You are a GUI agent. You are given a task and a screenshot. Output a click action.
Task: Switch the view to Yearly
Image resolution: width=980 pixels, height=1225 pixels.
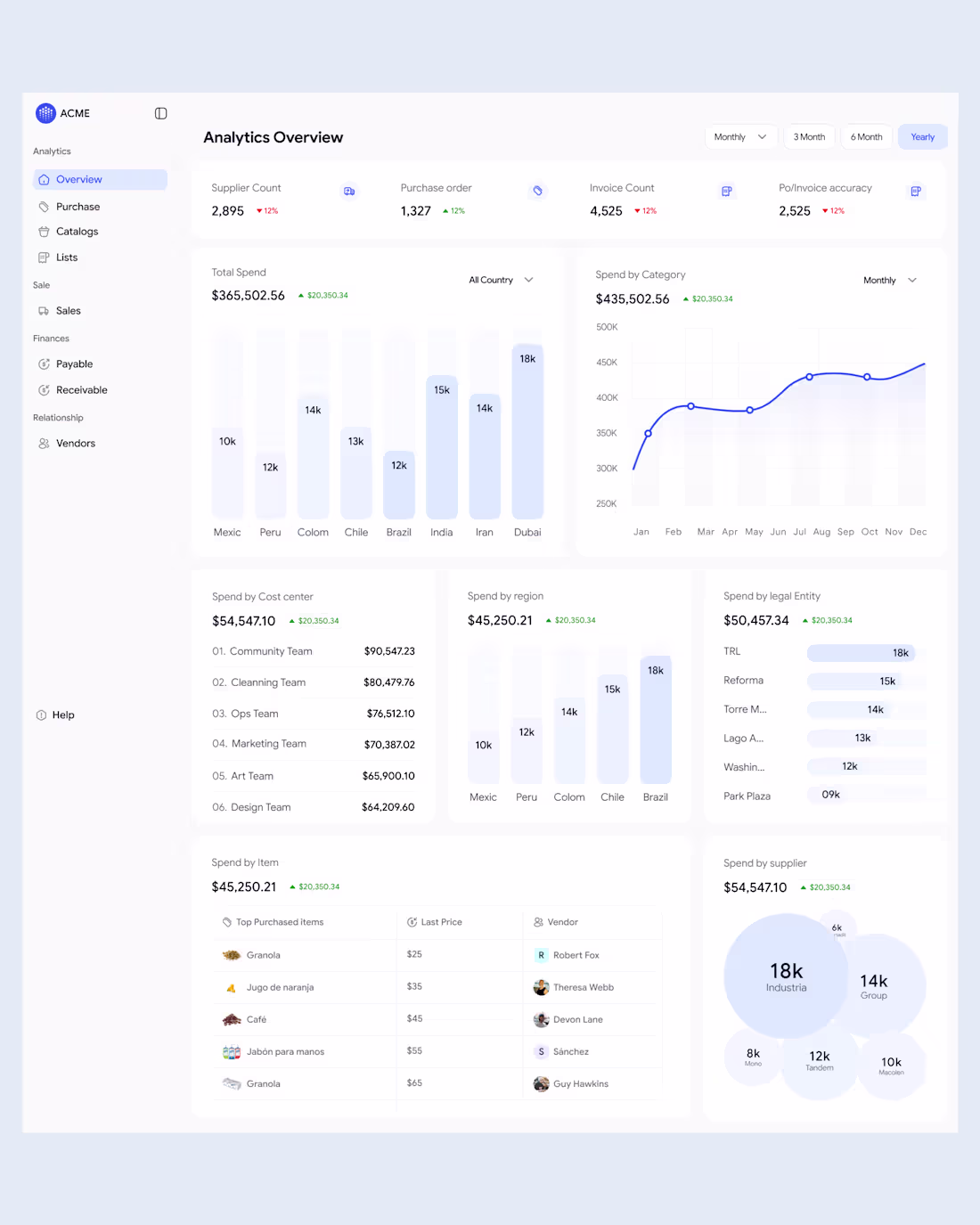click(x=922, y=136)
